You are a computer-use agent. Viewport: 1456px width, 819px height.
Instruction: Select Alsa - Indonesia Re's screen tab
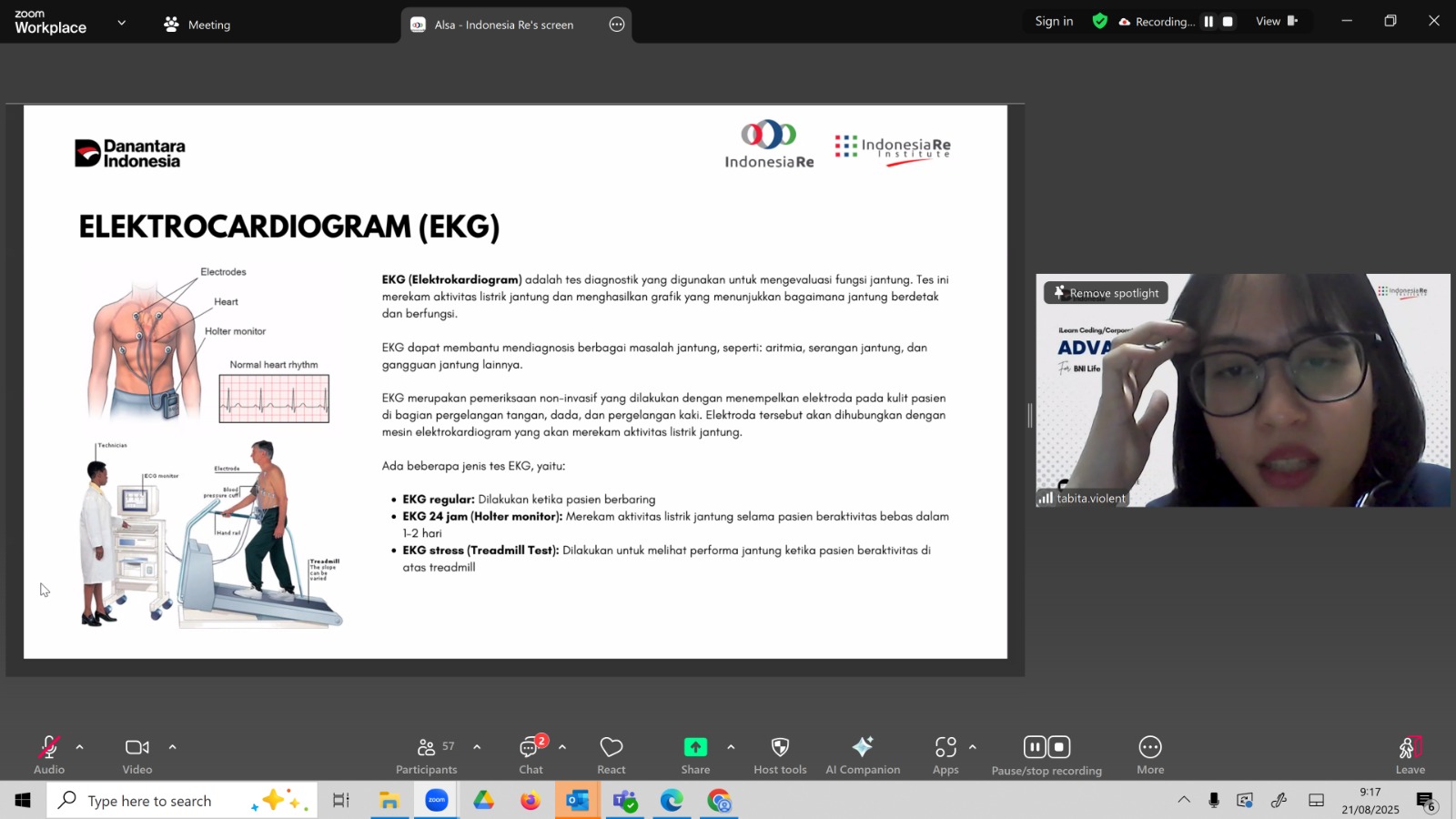[503, 25]
